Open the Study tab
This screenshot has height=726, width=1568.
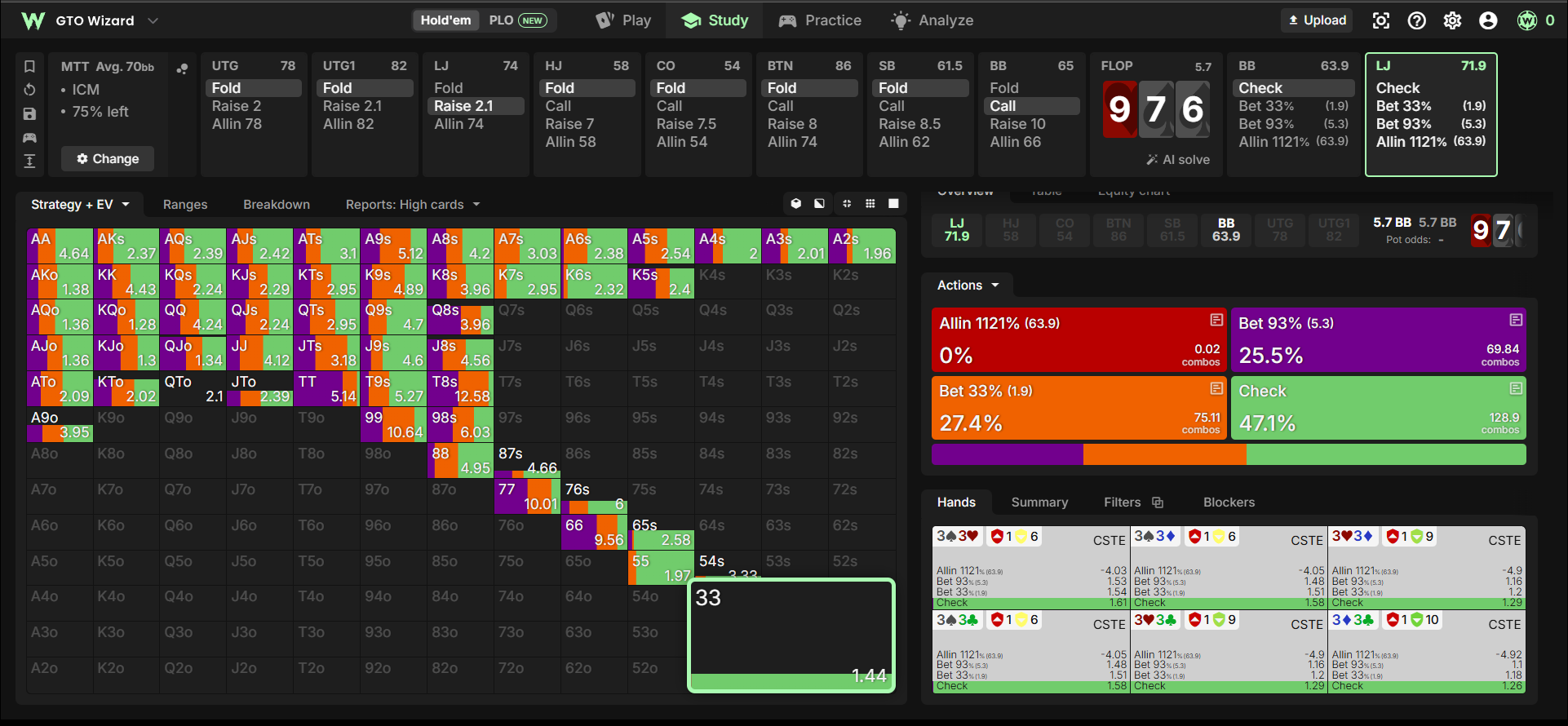[x=715, y=20]
